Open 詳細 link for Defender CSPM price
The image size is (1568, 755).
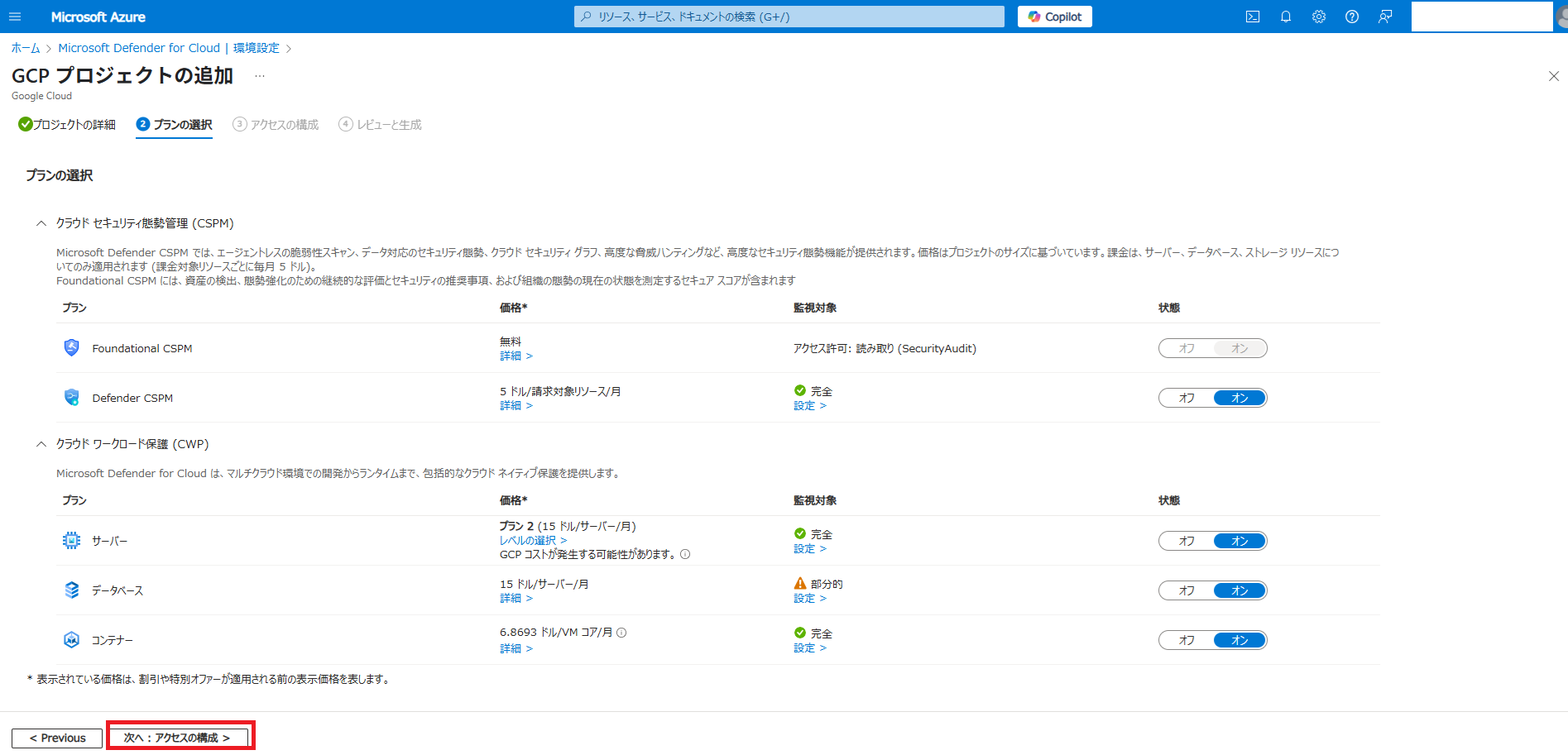click(x=515, y=405)
